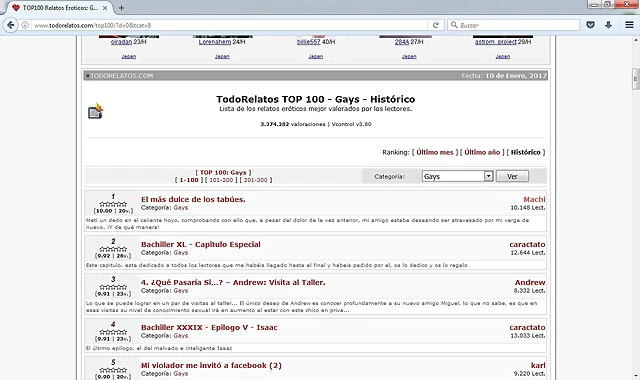Show results 1-100

189,180
